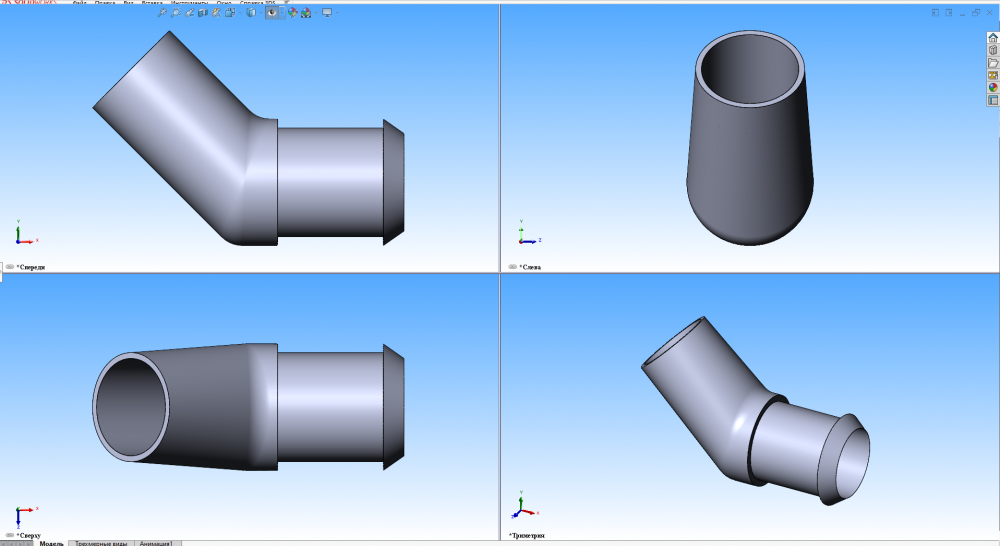Click the tile-right window arrangement icon
The height and width of the screenshot is (546, 1000).
coord(949,13)
